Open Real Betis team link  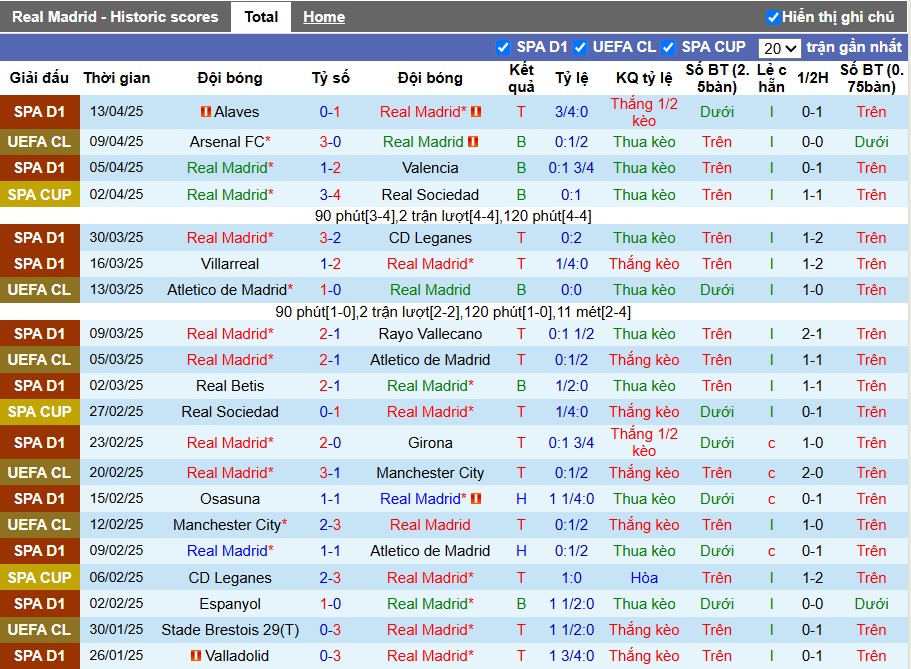(x=230, y=386)
